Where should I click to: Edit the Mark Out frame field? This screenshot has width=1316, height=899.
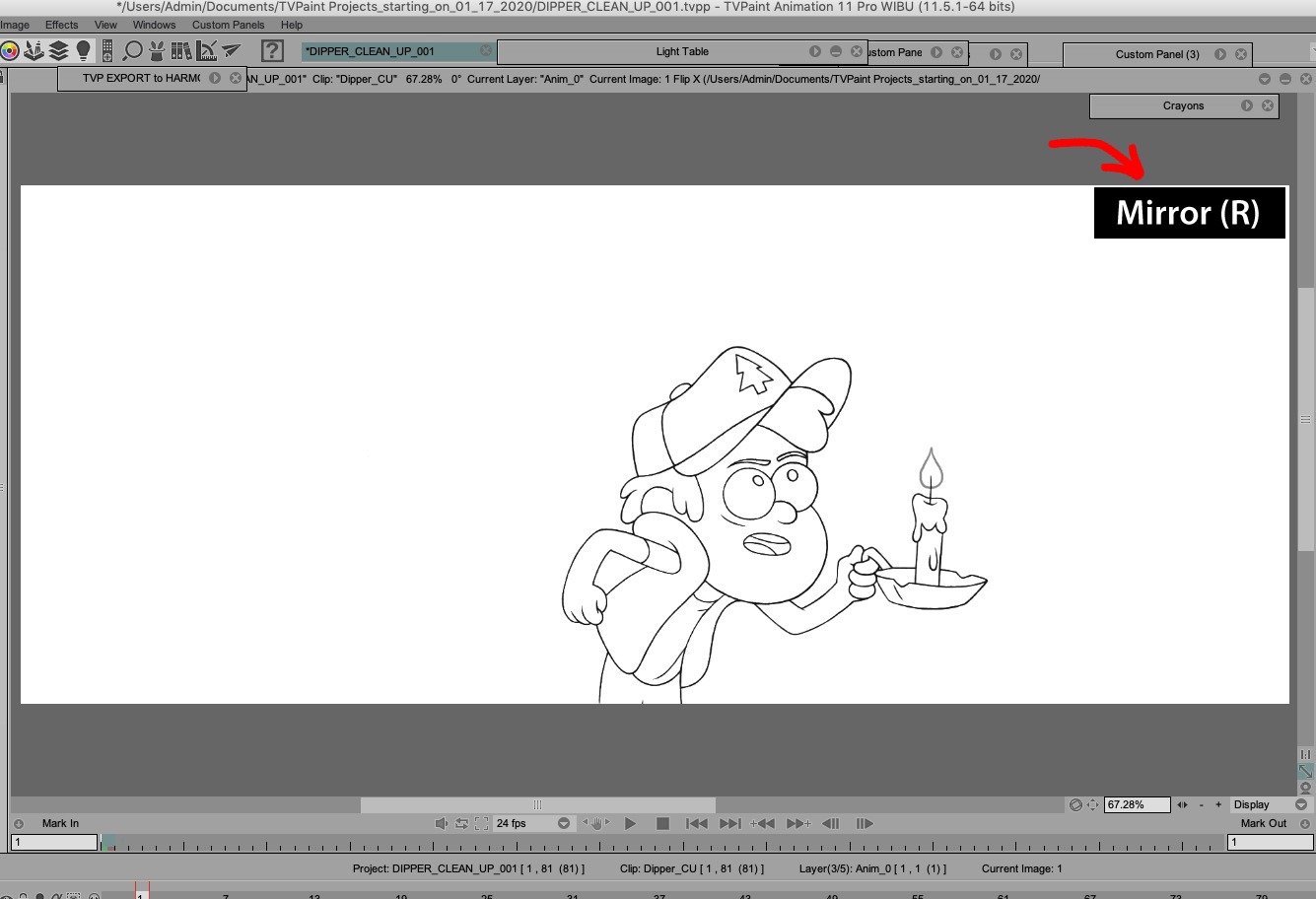point(1271,842)
